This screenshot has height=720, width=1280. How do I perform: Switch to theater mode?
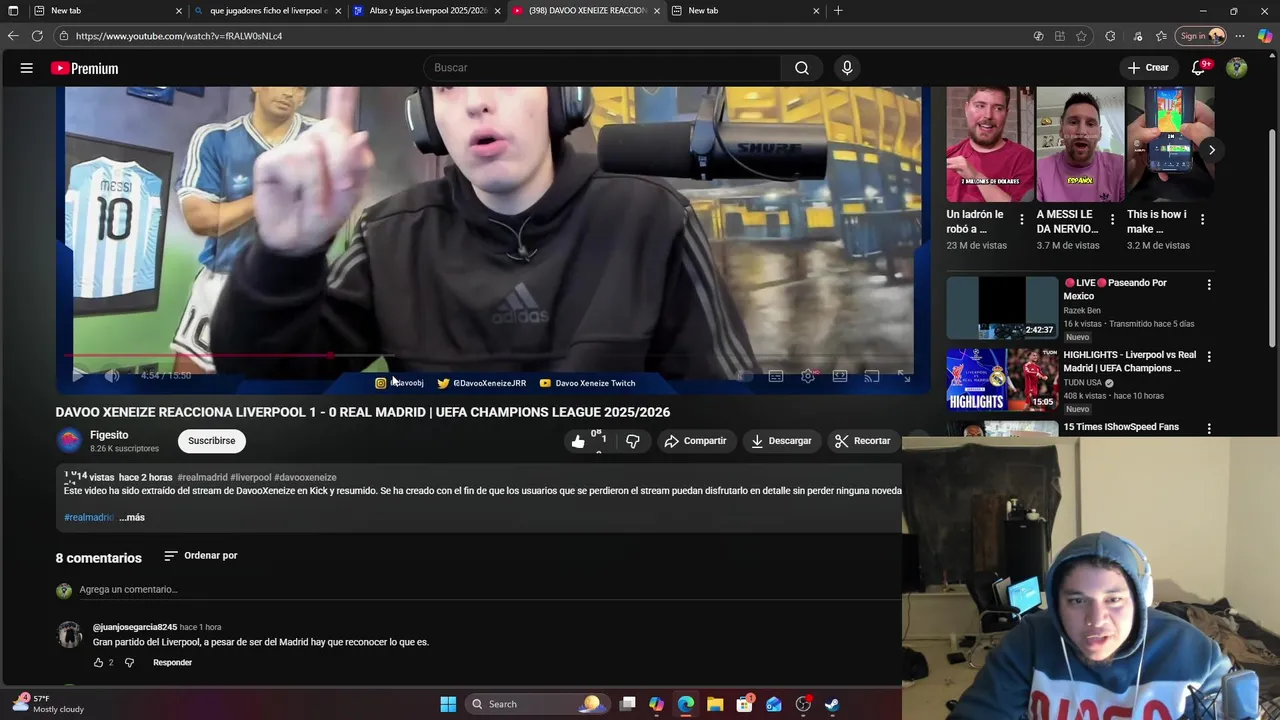(840, 376)
